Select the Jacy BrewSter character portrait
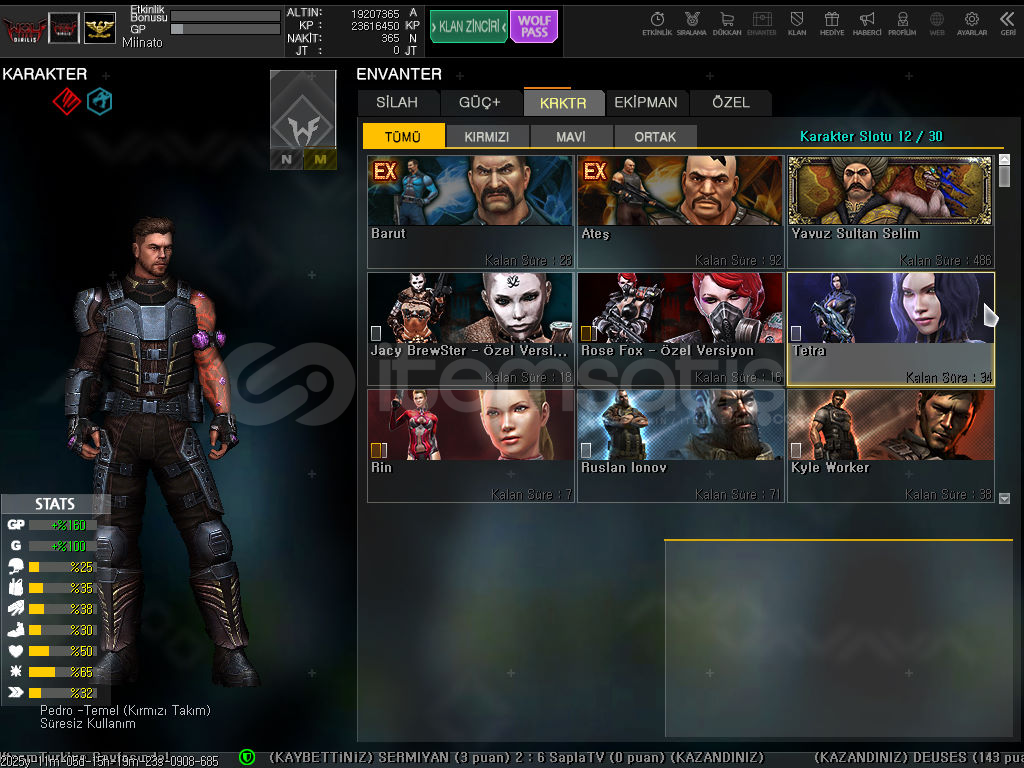The width and height of the screenshot is (1024, 768). pyautogui.click(x=471, y=308)
